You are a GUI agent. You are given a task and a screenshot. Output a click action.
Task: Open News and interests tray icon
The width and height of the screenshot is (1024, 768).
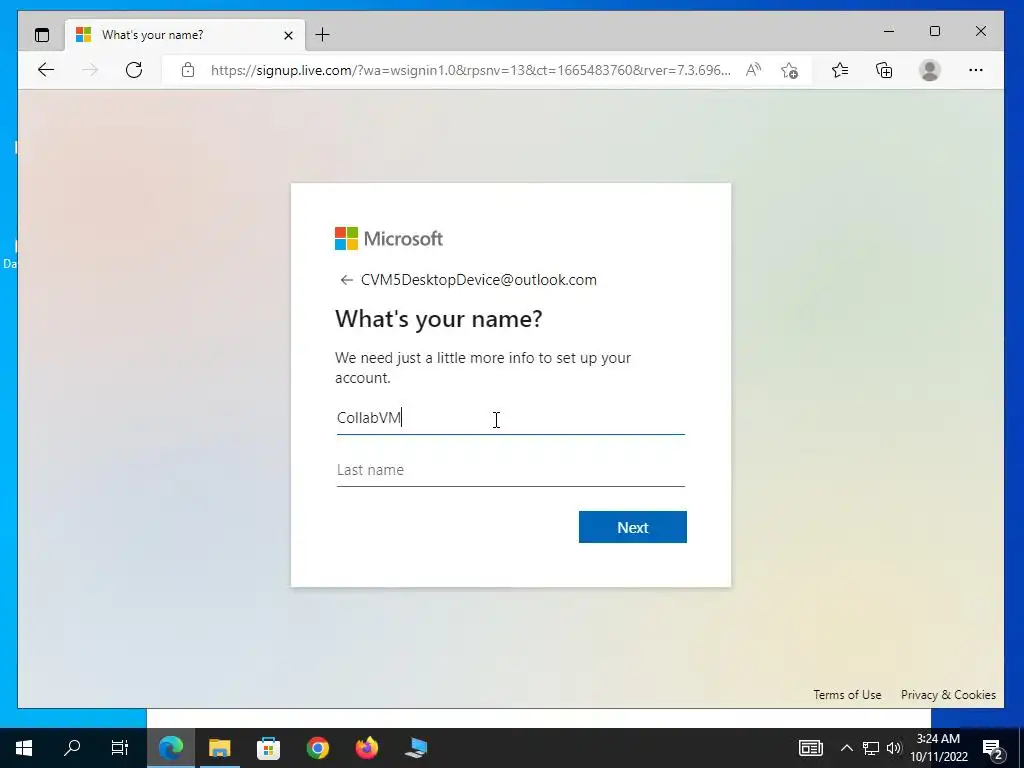click(810, 748)
